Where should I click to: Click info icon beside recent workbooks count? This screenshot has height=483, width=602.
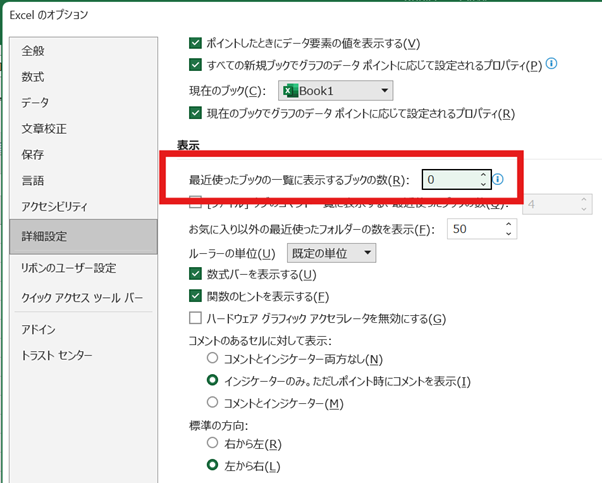[x=499, y=180]
